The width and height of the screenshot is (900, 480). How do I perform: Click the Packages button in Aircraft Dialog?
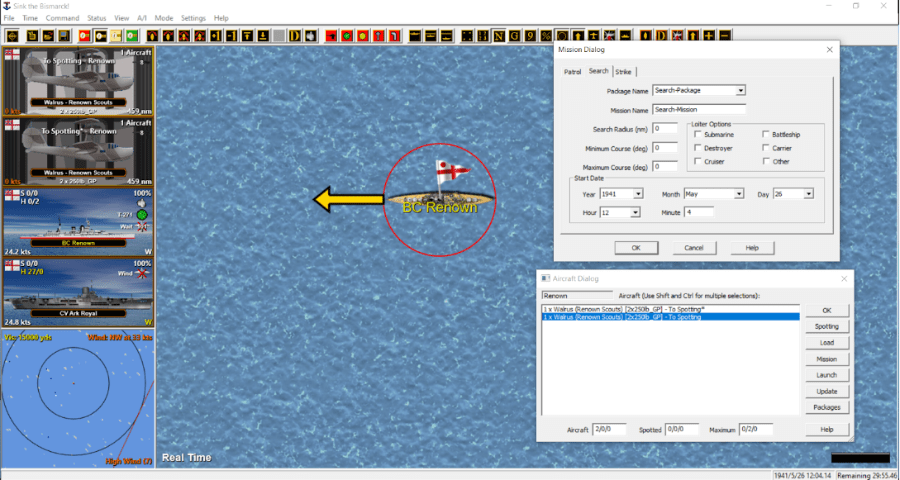pyautogui.click(x=827, y=408)
